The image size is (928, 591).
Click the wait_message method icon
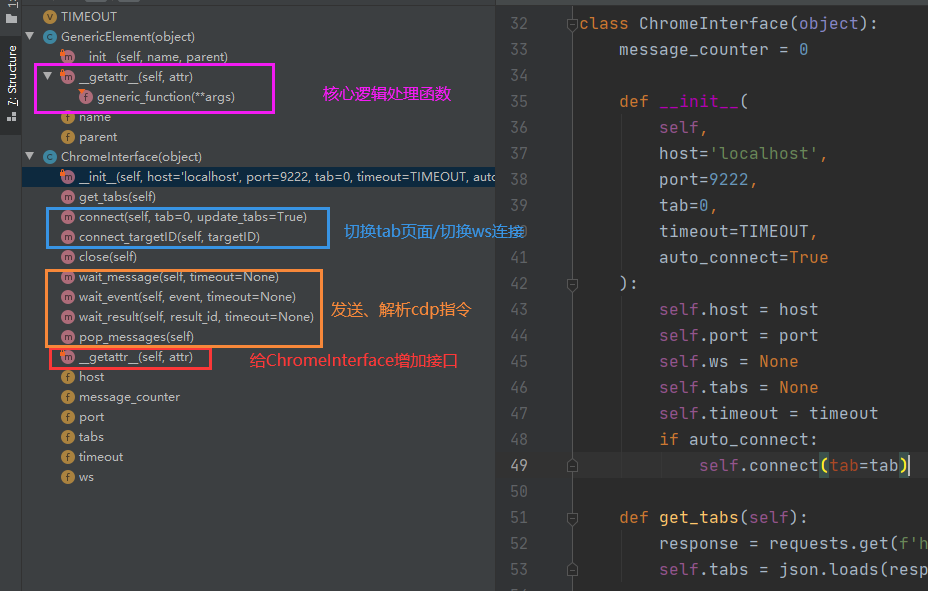click(68, 277)
